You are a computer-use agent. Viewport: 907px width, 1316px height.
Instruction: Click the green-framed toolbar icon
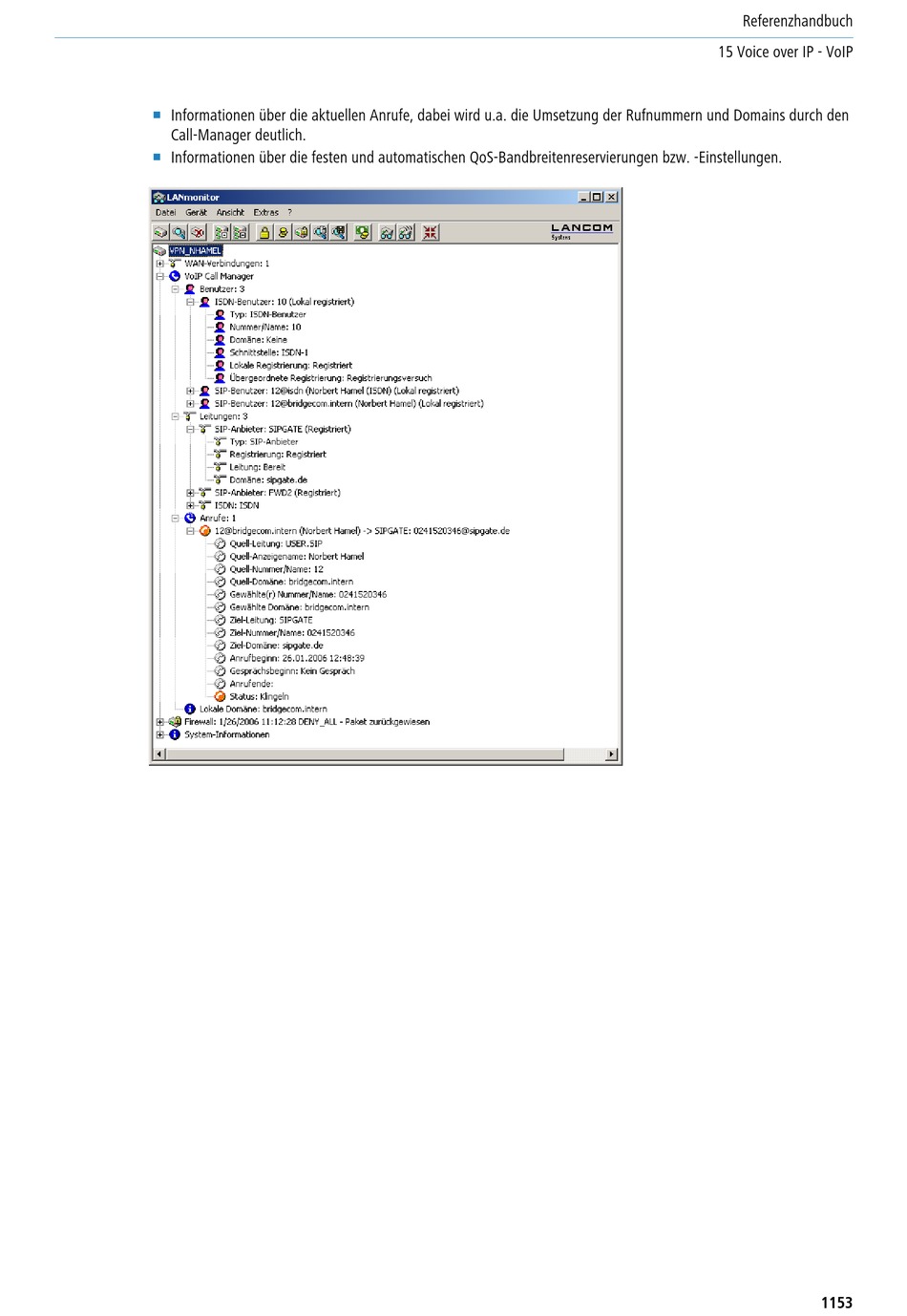[363, 232]
